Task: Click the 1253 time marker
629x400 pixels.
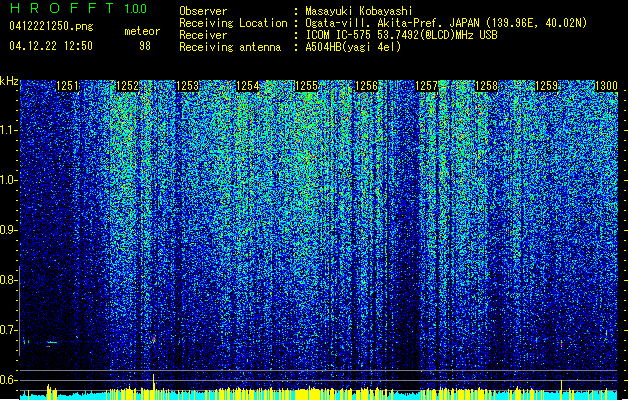Action: pos(187,86)
